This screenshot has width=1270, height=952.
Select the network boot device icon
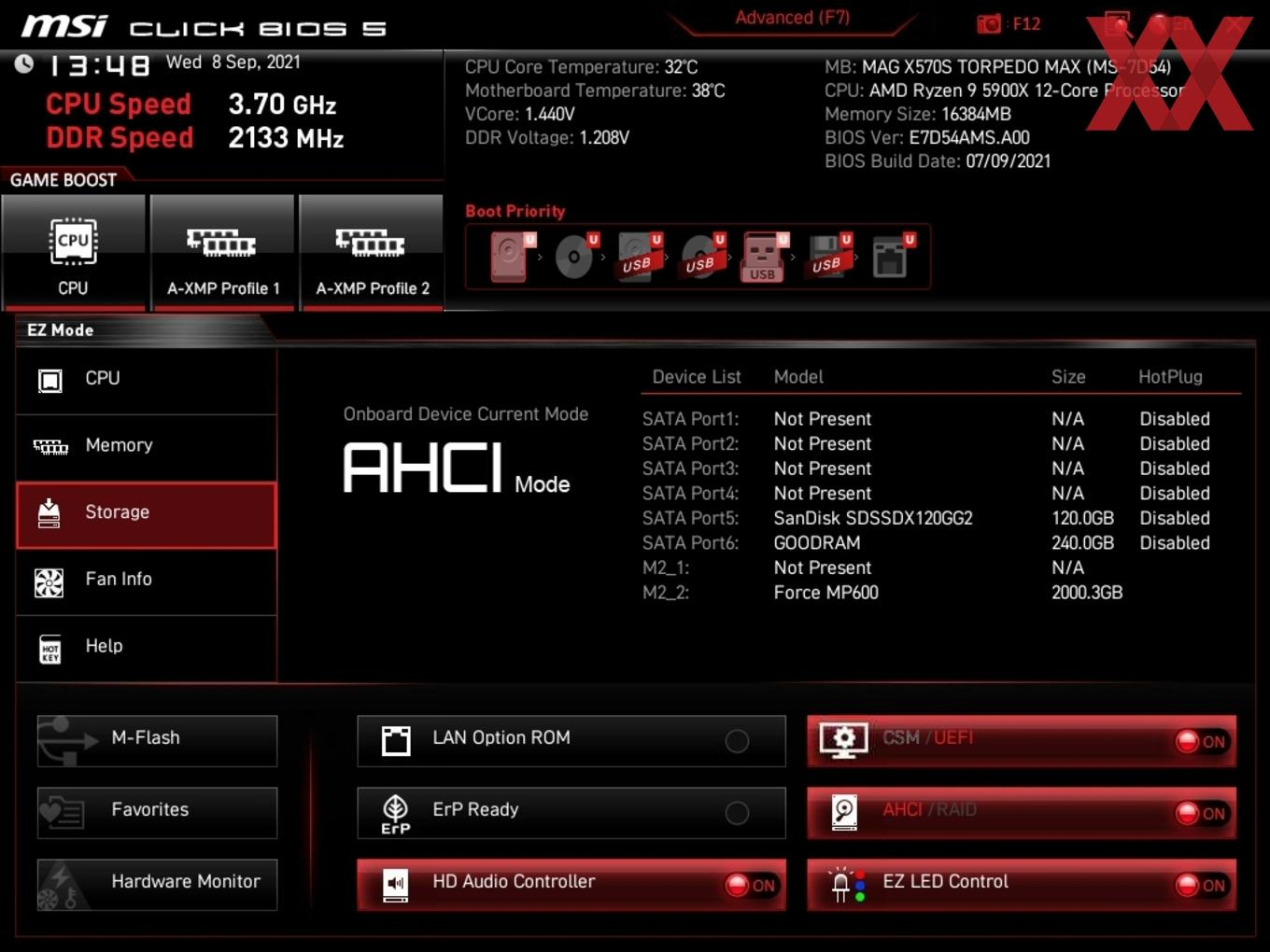tap(892, 257)
